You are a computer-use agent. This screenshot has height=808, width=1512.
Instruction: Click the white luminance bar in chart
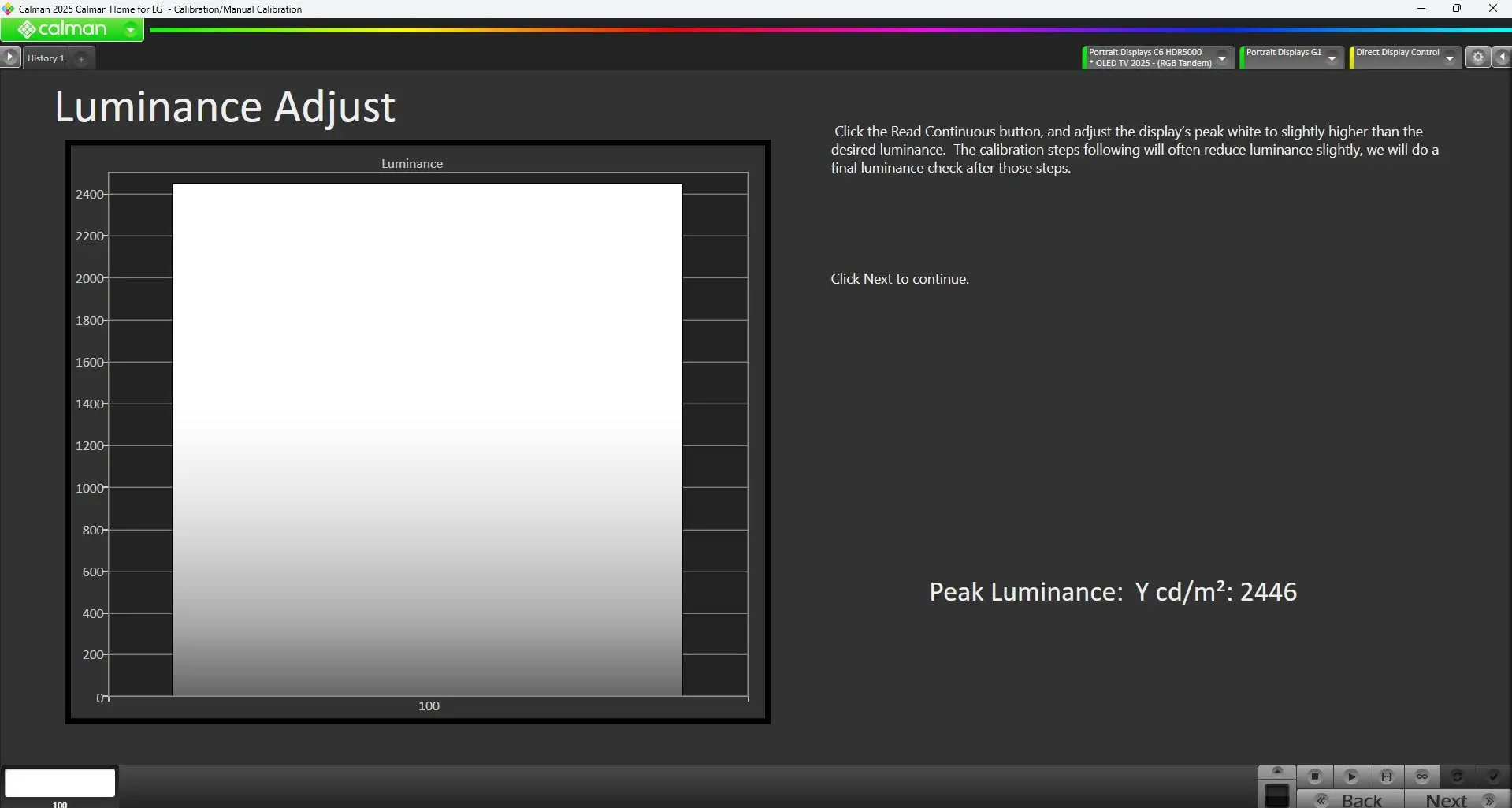point(427,439)
